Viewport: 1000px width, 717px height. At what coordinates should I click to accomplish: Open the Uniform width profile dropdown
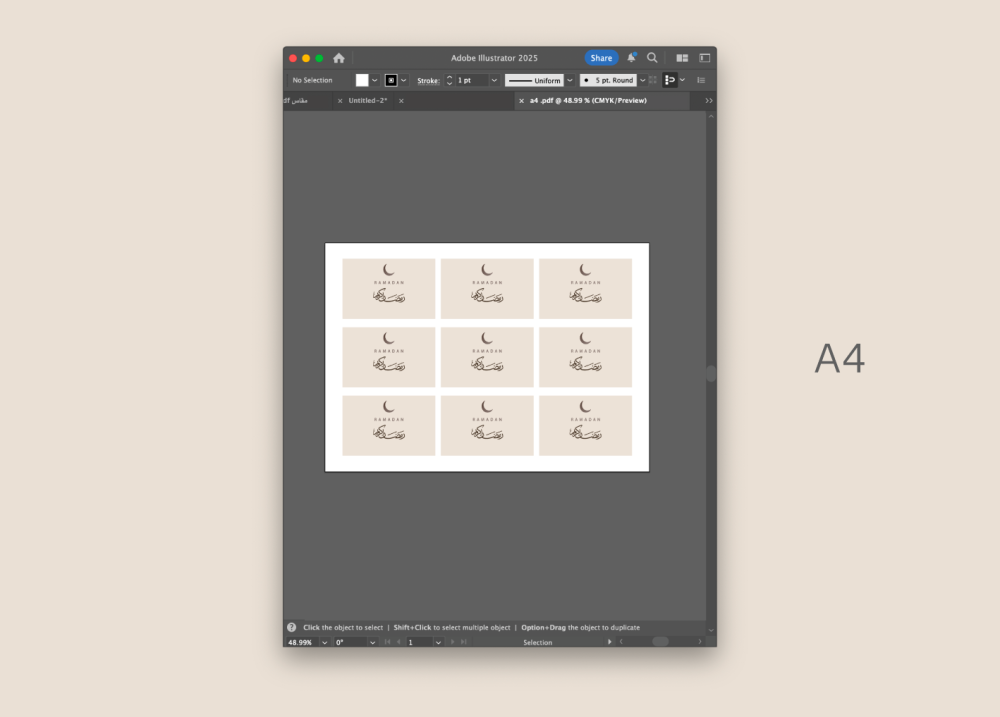point(570,80)
